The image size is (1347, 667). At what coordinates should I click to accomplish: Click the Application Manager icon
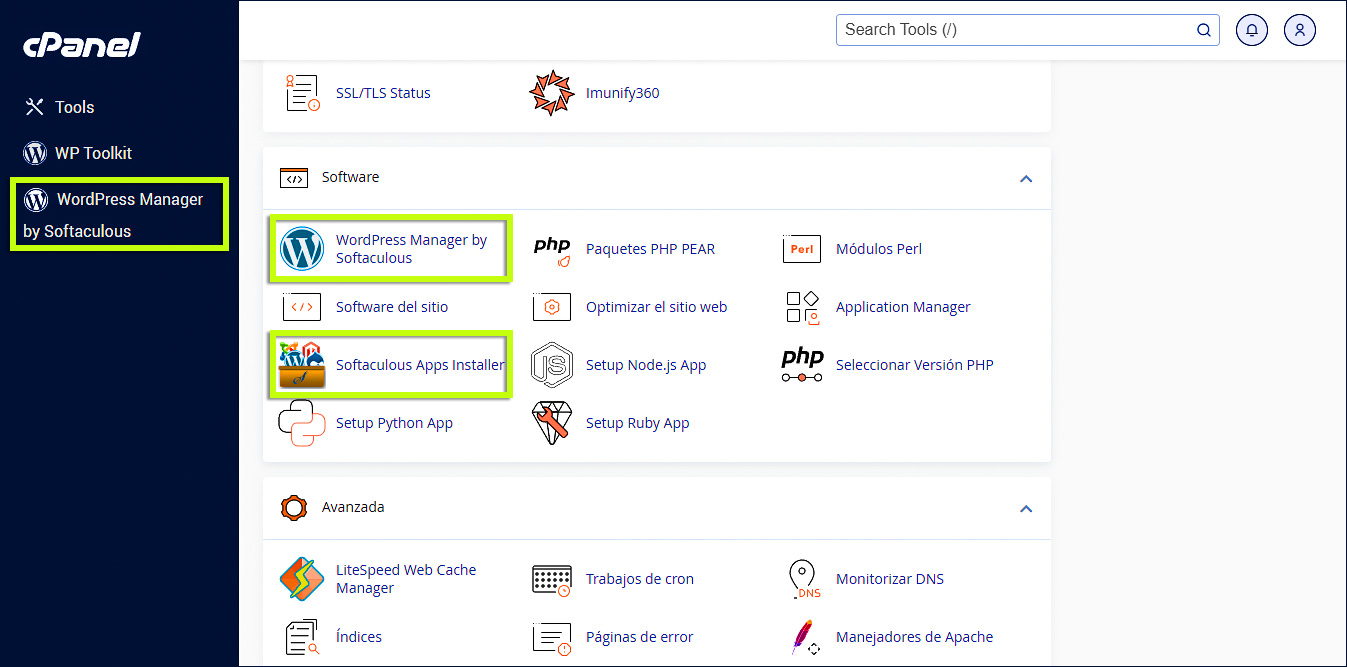pos(802,307)
